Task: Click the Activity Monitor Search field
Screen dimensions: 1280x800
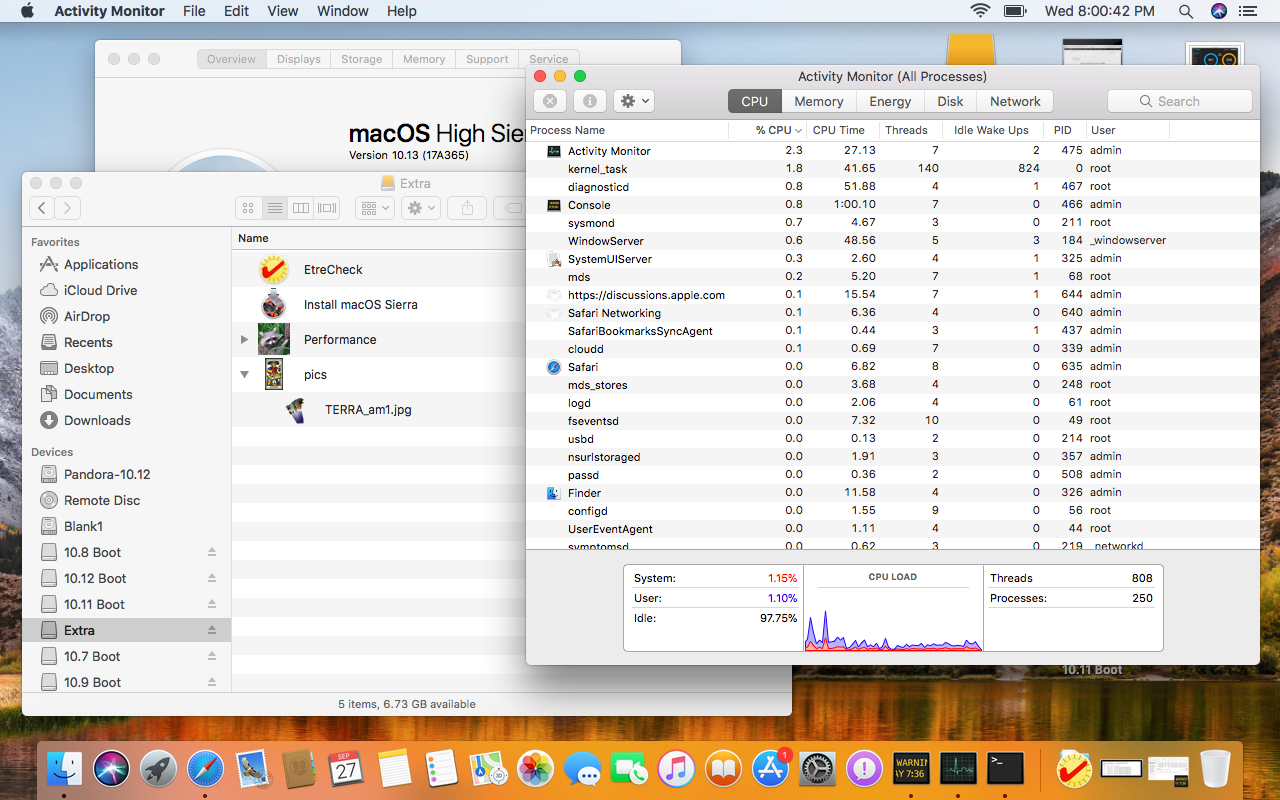Action: pos(1180,101)
